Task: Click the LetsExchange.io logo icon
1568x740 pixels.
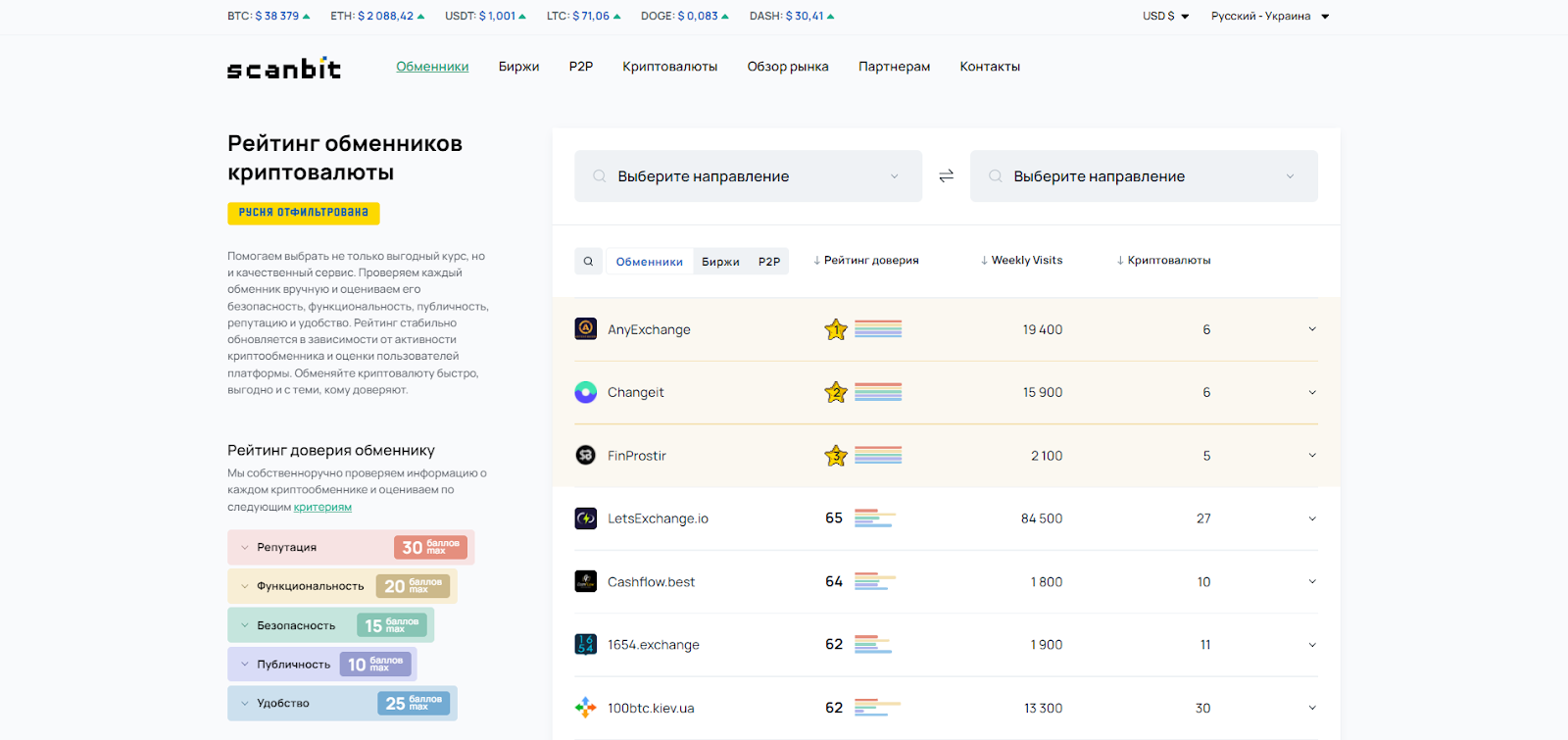Action: 585,518
